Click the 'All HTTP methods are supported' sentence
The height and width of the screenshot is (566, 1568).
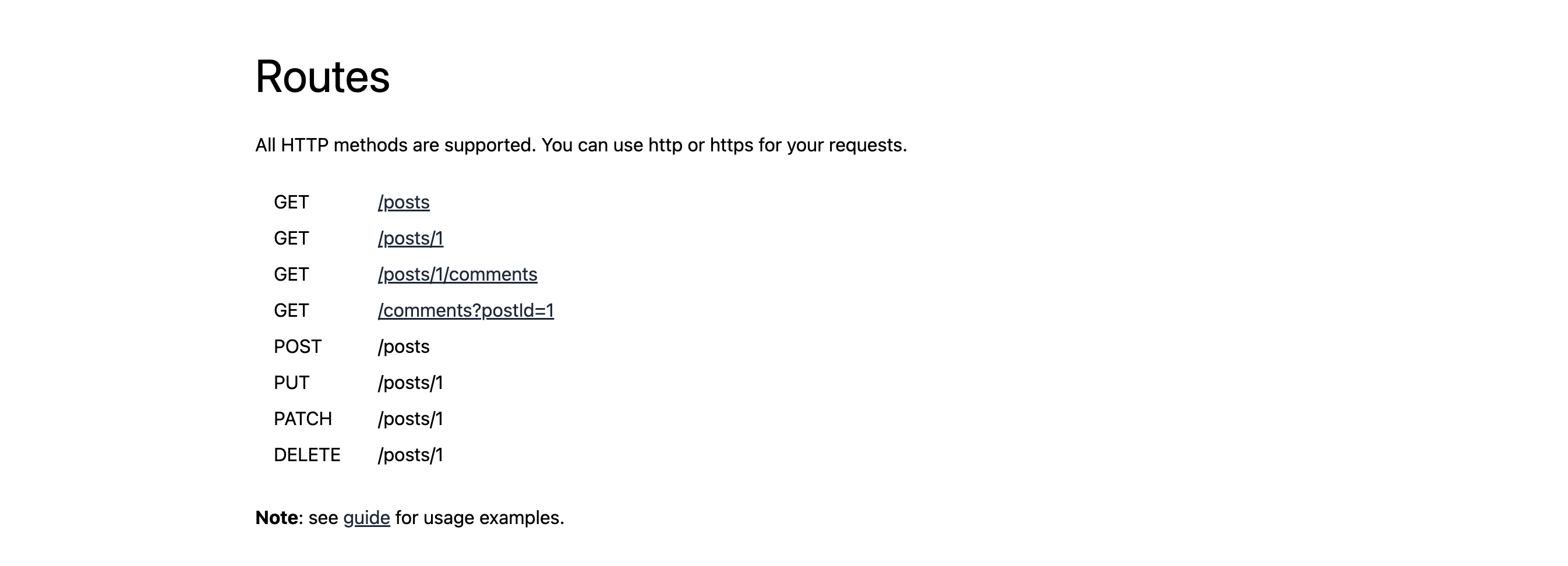[395, 145]
